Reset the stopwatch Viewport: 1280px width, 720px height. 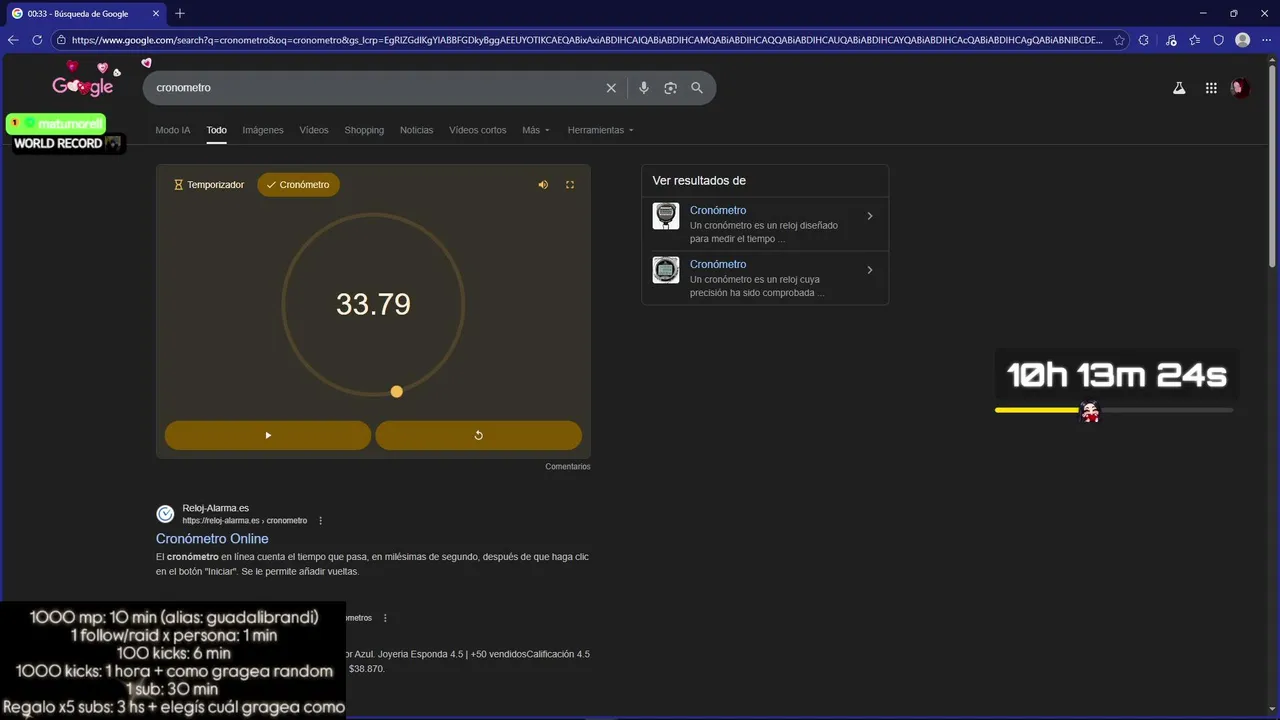click(x=478, y=435)
